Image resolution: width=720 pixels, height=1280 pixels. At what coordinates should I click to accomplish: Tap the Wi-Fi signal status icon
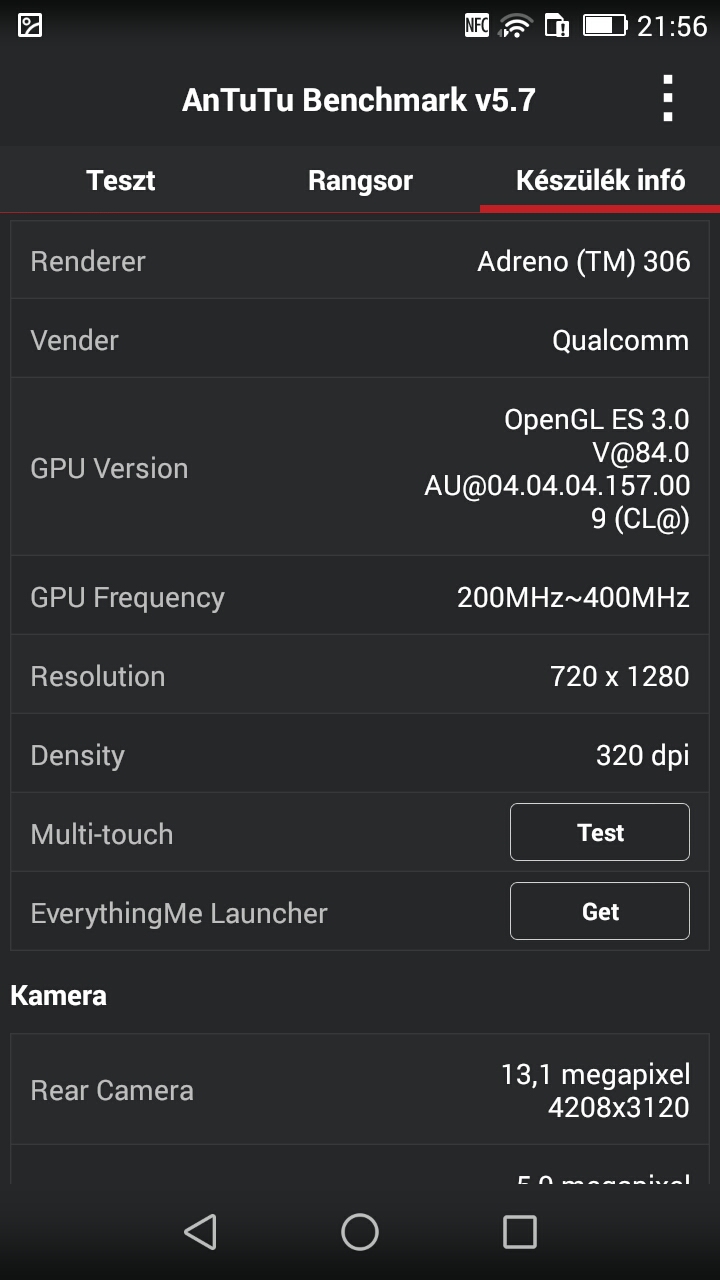516,26
